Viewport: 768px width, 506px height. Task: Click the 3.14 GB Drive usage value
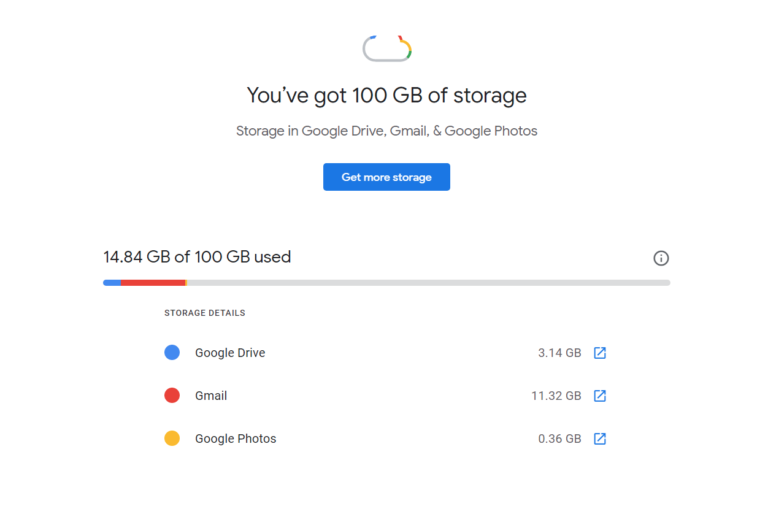pyautogui.click(x=559, y=353)
